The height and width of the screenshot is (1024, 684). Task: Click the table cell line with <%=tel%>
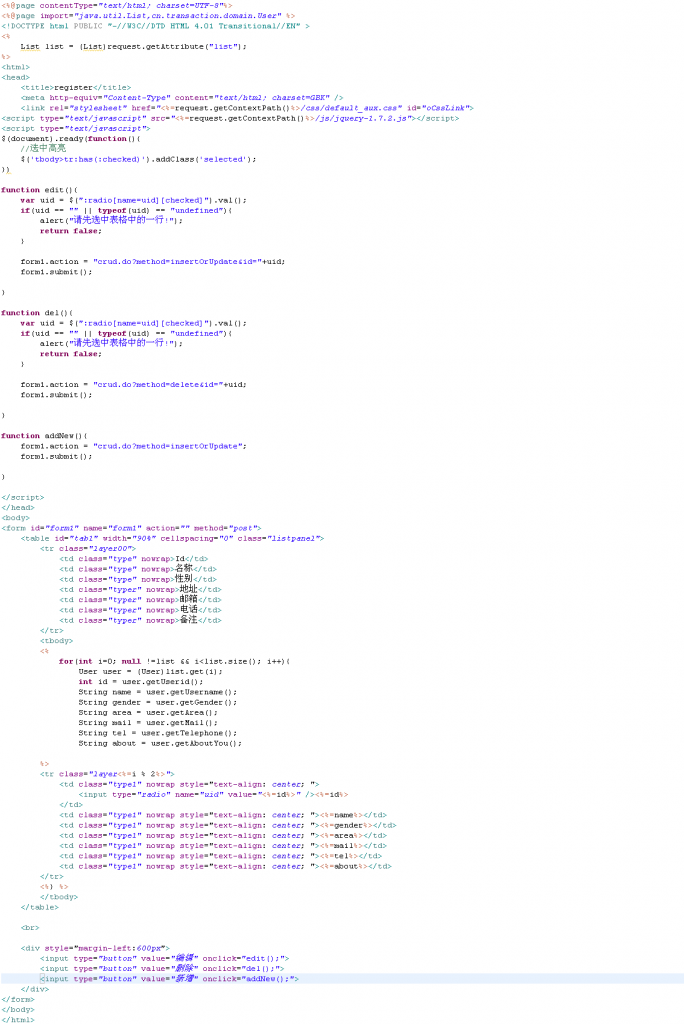(221, 856)
